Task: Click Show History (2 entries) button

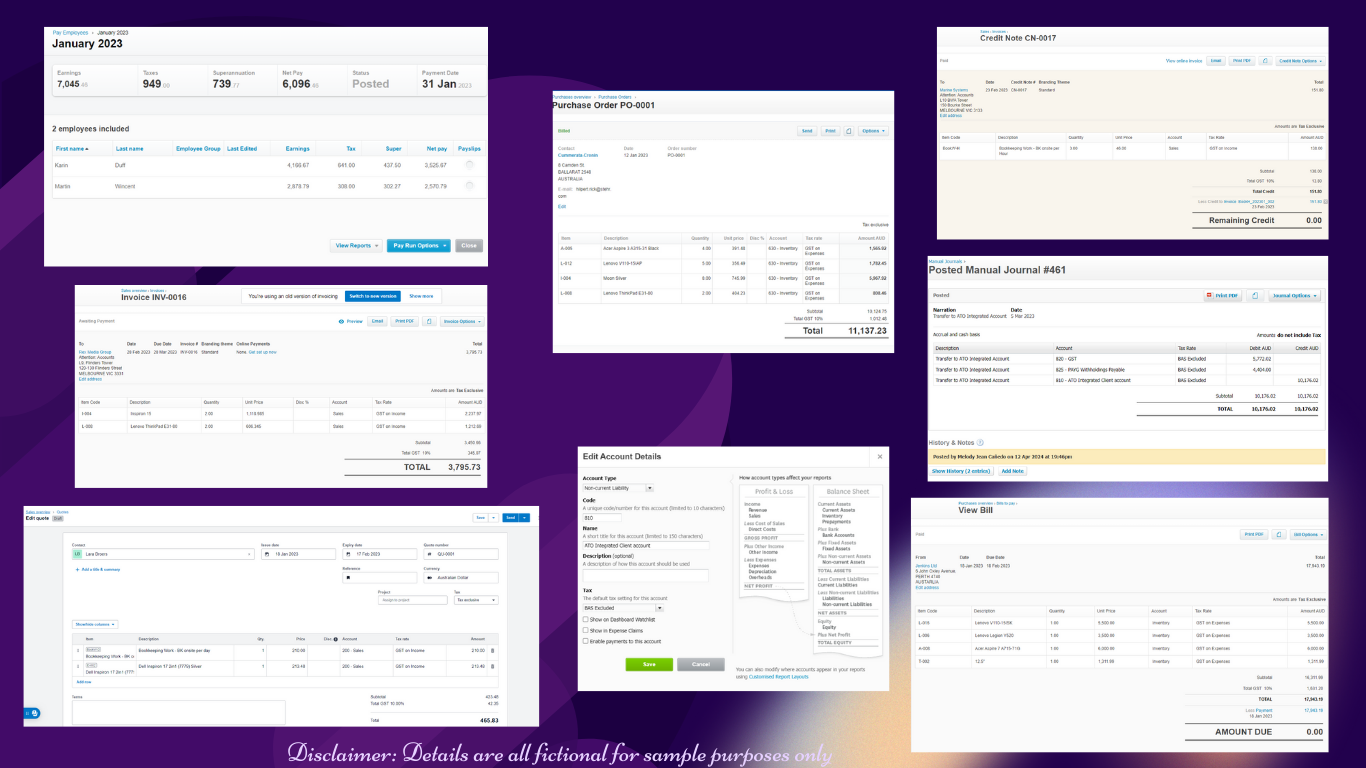Action: tap(961, 471)
